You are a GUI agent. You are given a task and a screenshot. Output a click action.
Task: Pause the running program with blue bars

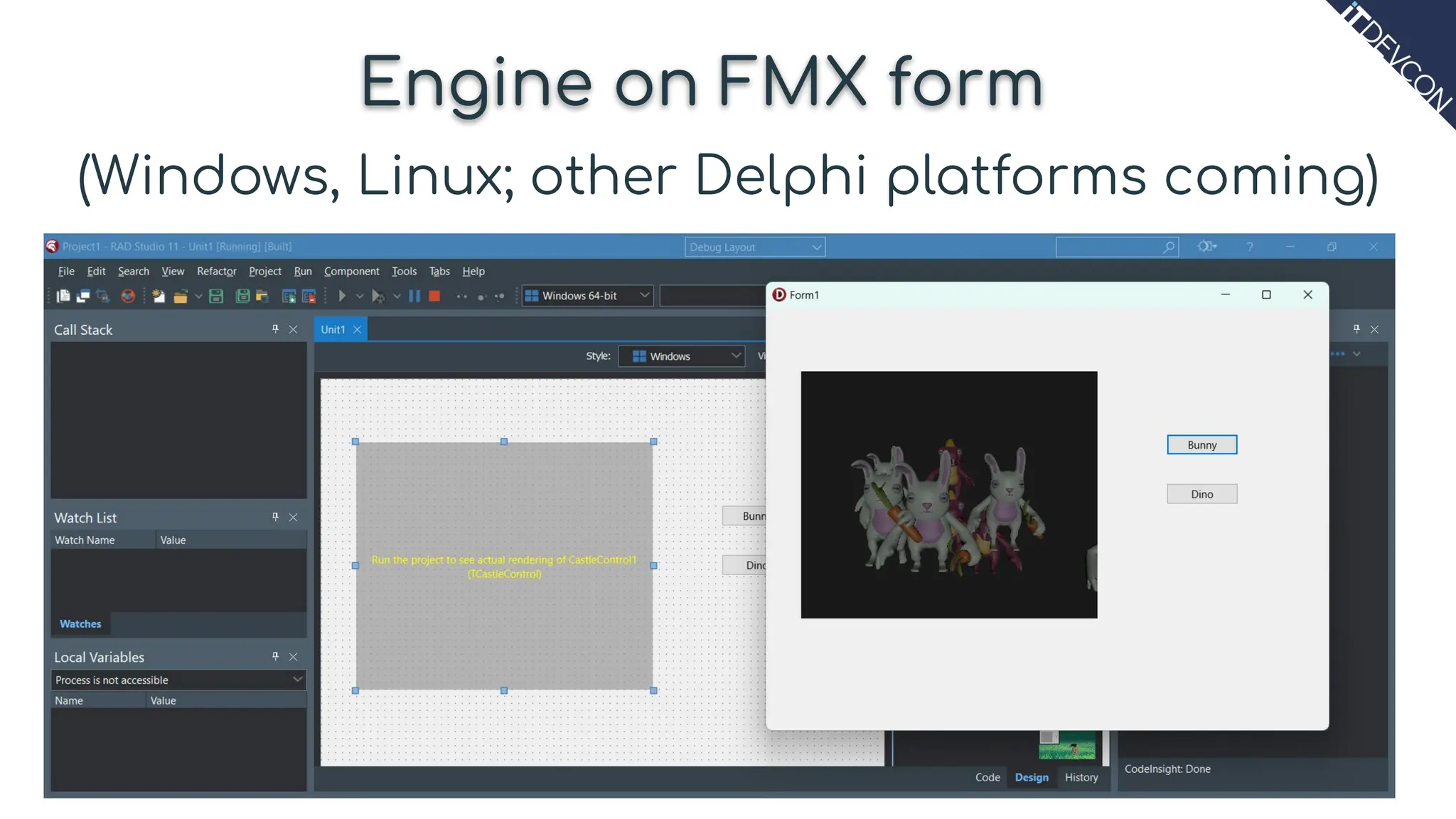click(414, 296)
